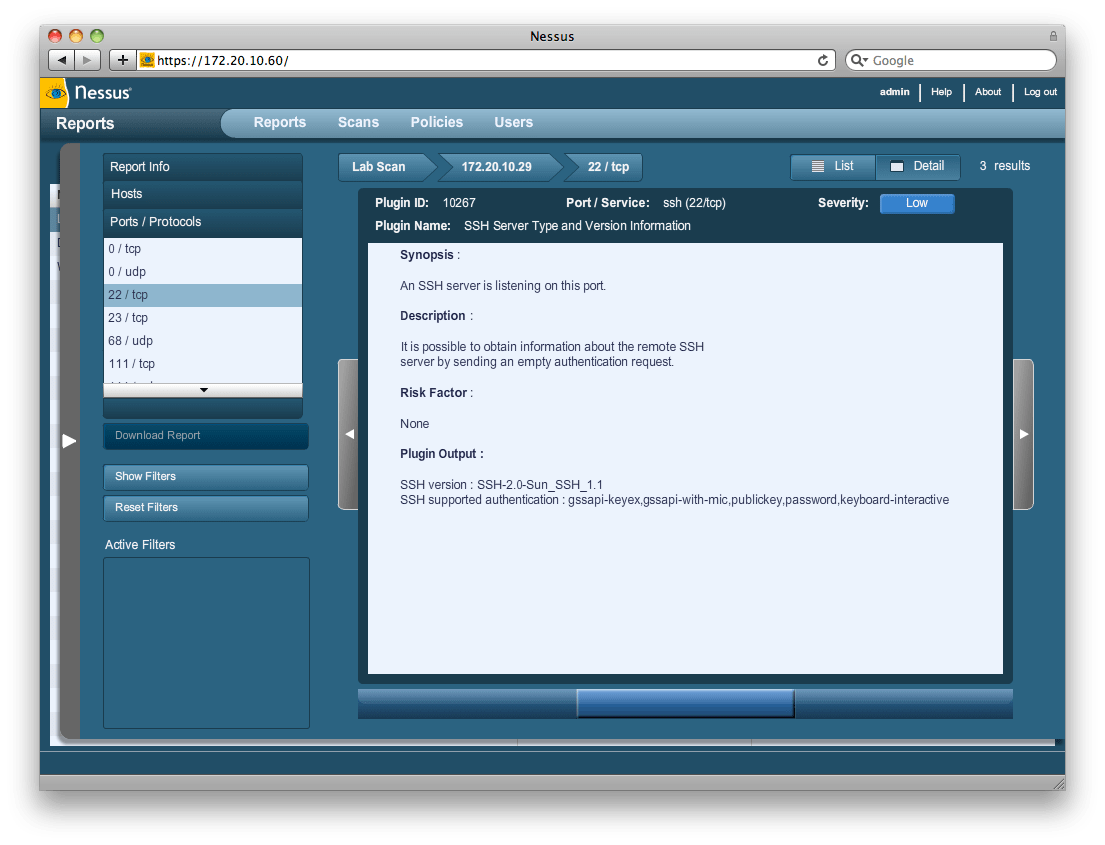Expand ports list with down arrow
1105x845 pixels.
[x=203, y=390]
